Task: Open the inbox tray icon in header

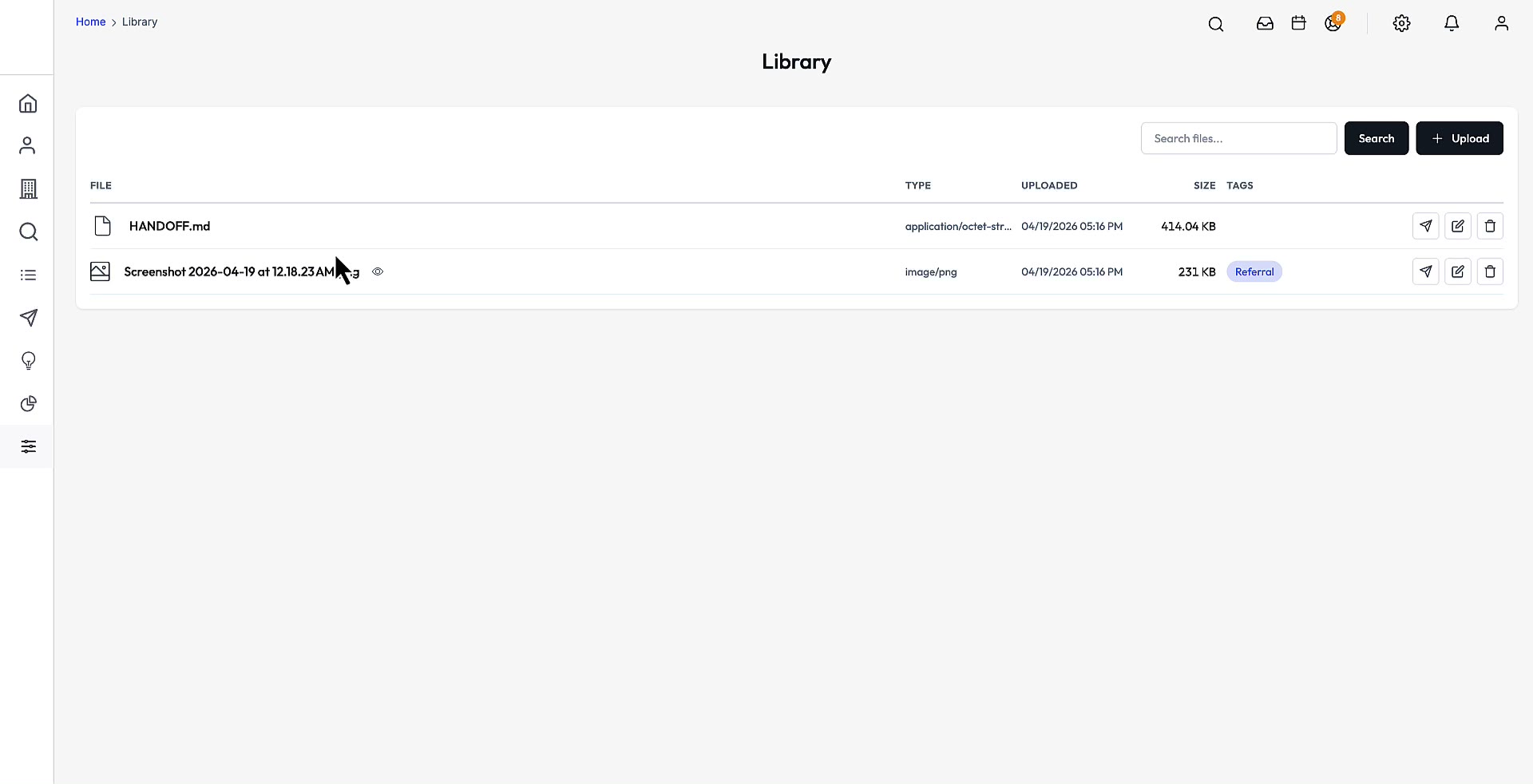Action: click(1265, 23)
